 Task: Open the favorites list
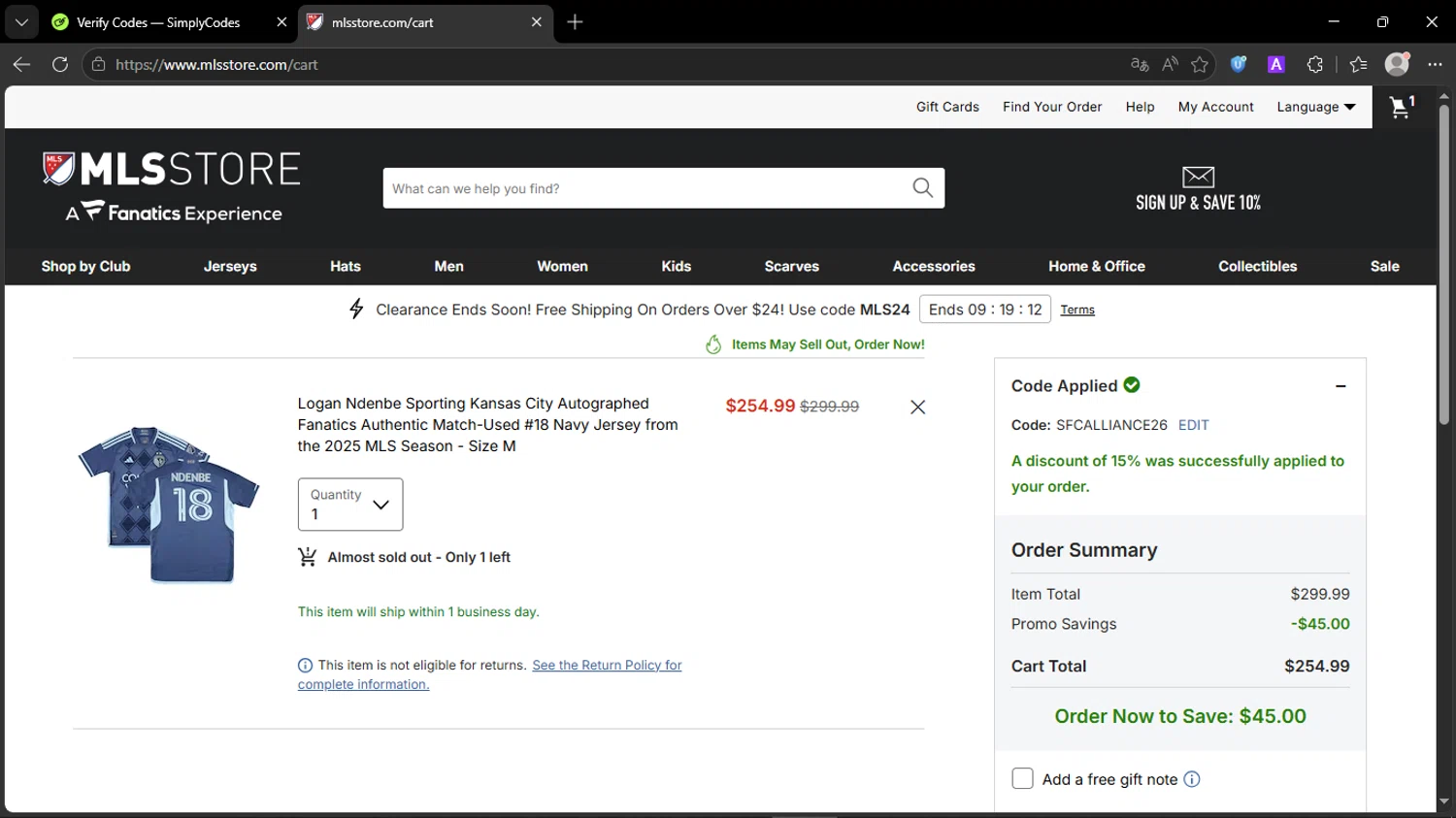tap(1358, 65)
